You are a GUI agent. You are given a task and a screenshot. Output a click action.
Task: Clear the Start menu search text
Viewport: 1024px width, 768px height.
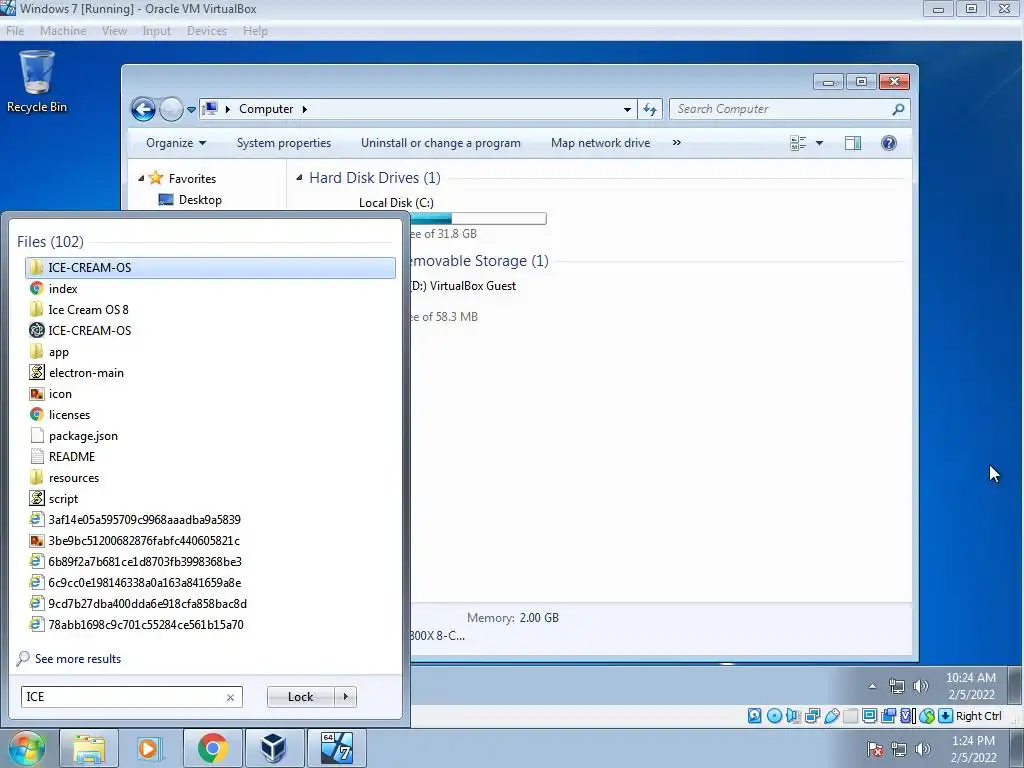[x=231, y=697]
